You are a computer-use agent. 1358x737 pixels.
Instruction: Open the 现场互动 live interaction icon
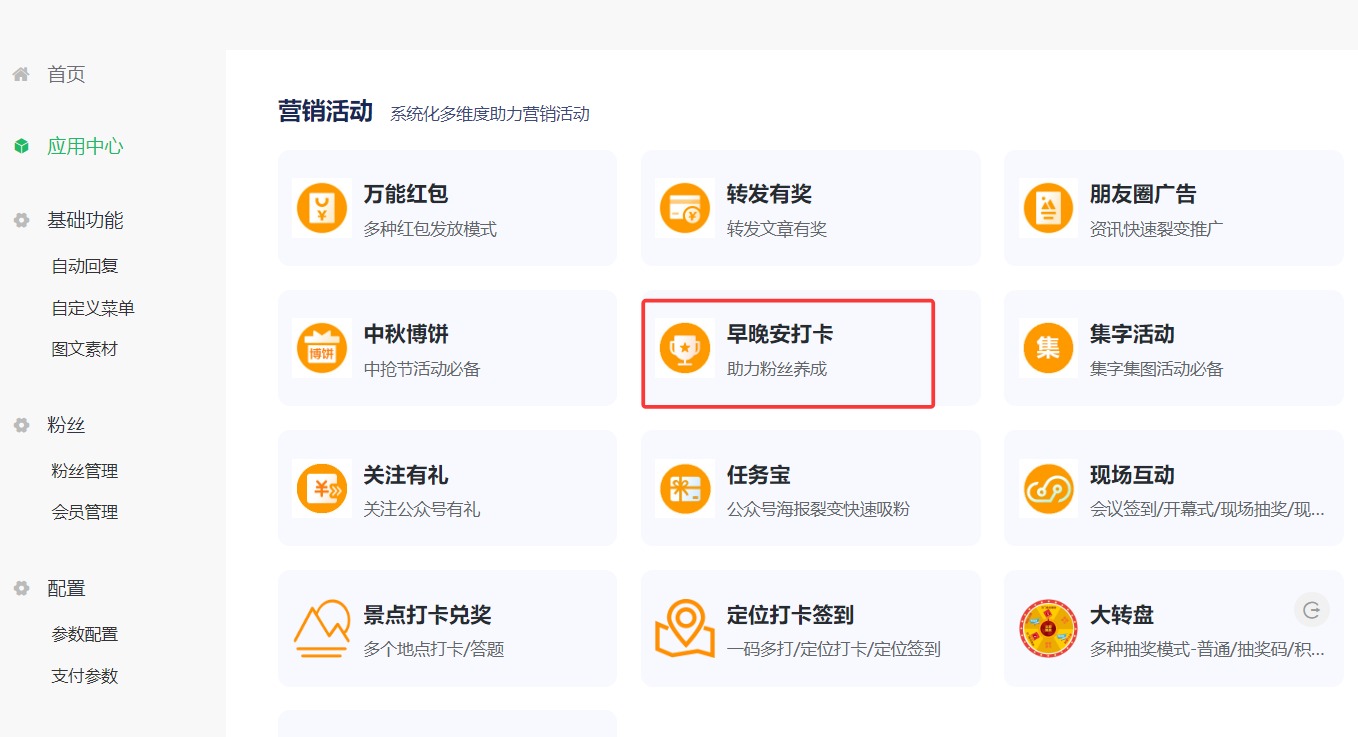(1047, 488)
